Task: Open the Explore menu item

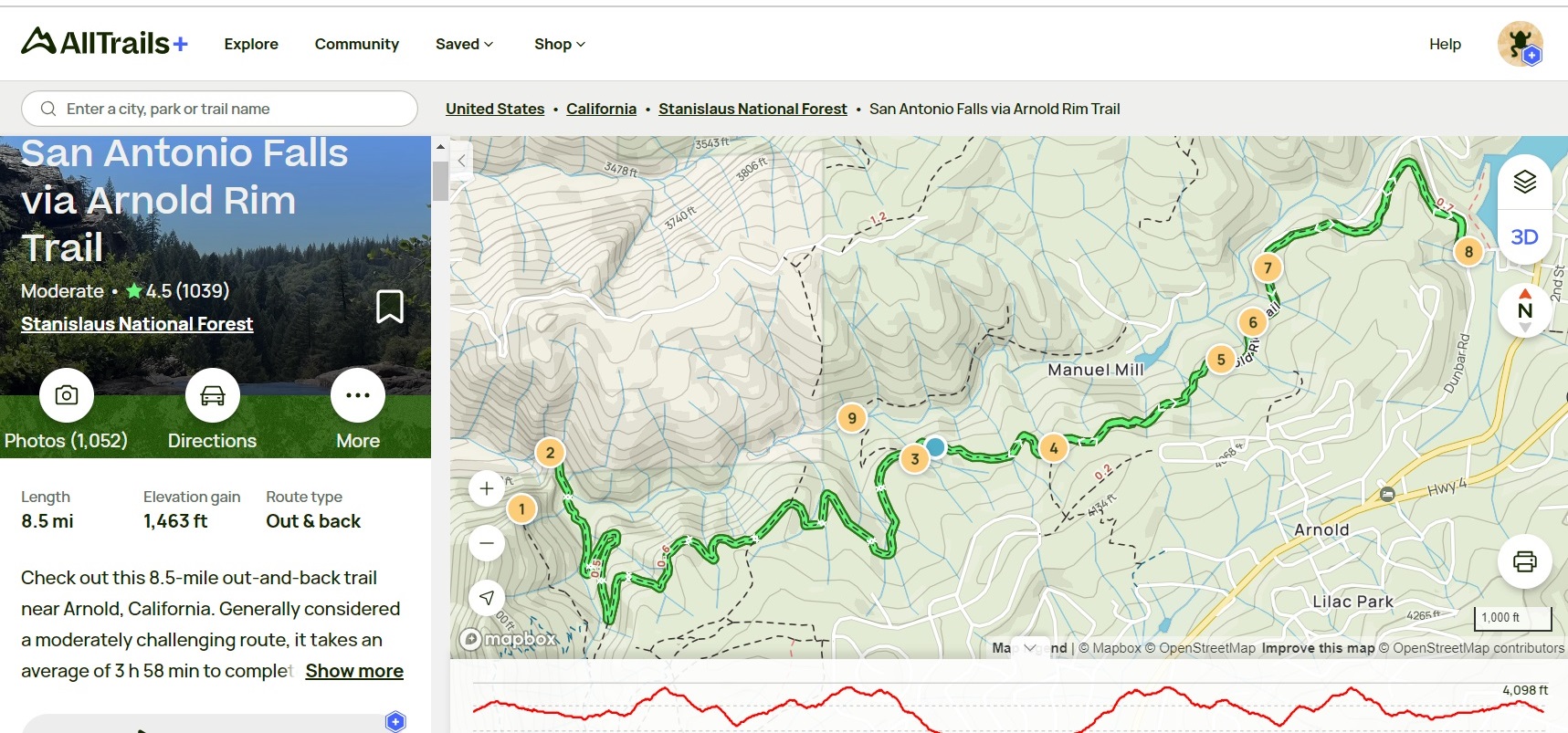Action: pos(251,44)
